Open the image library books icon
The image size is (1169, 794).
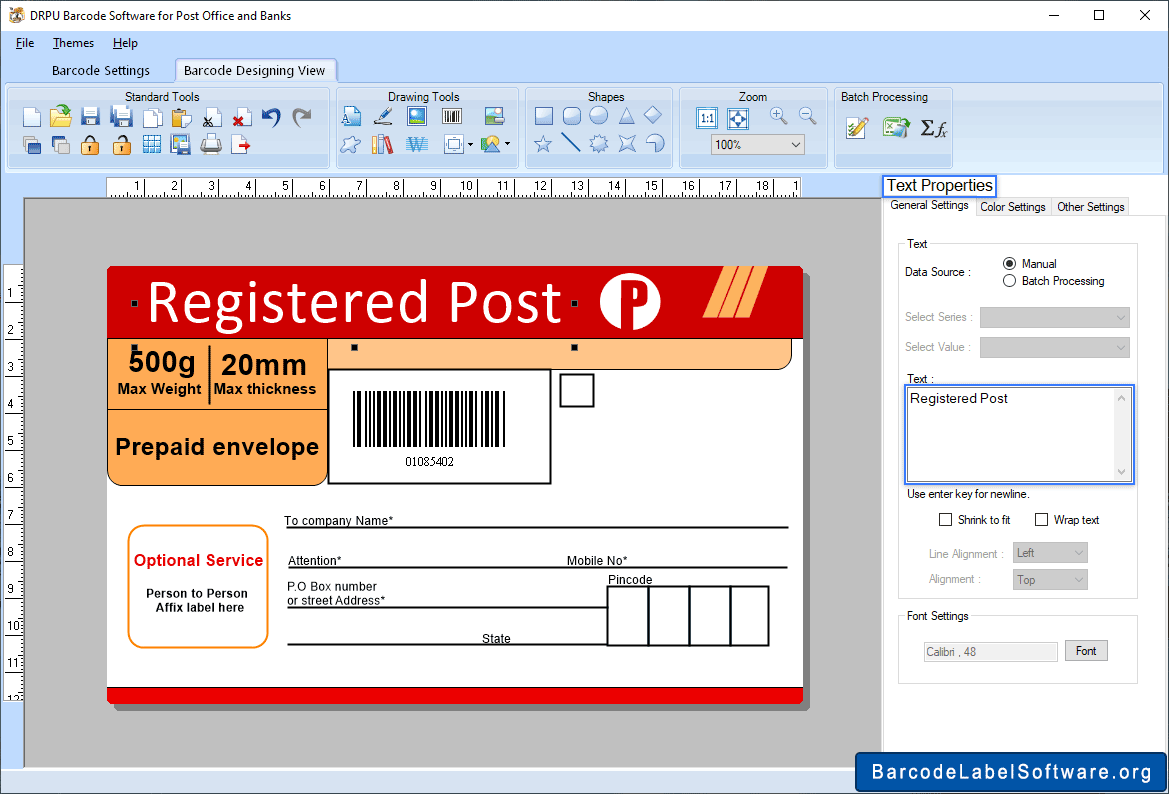382,144
